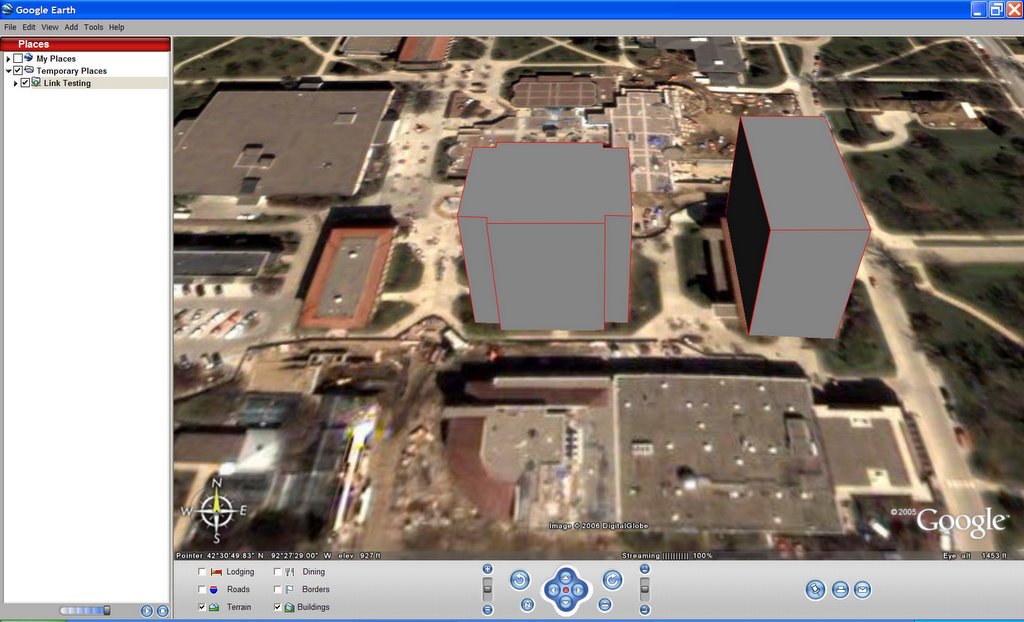Click the Google Earth title bar icon
This screenshot has width=1024, height=622.
pos(7,9)
